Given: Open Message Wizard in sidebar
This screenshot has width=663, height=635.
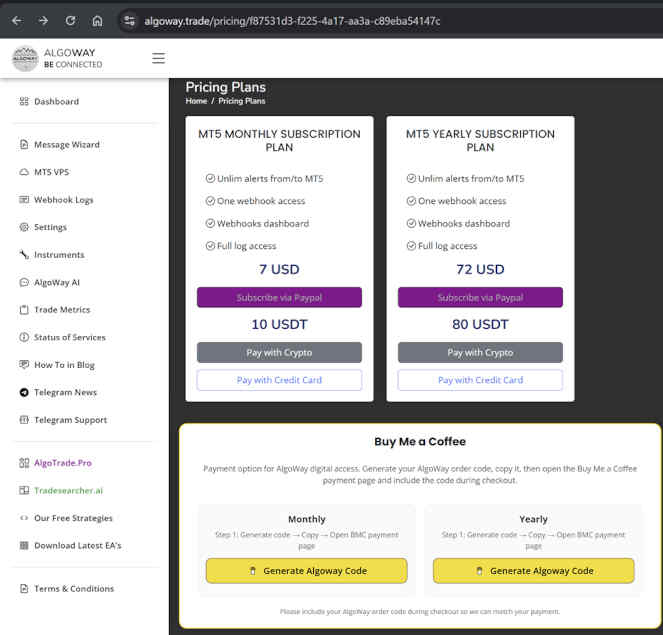Looking at the screenshot, I should pyautogui.click(x=67, y=145).
